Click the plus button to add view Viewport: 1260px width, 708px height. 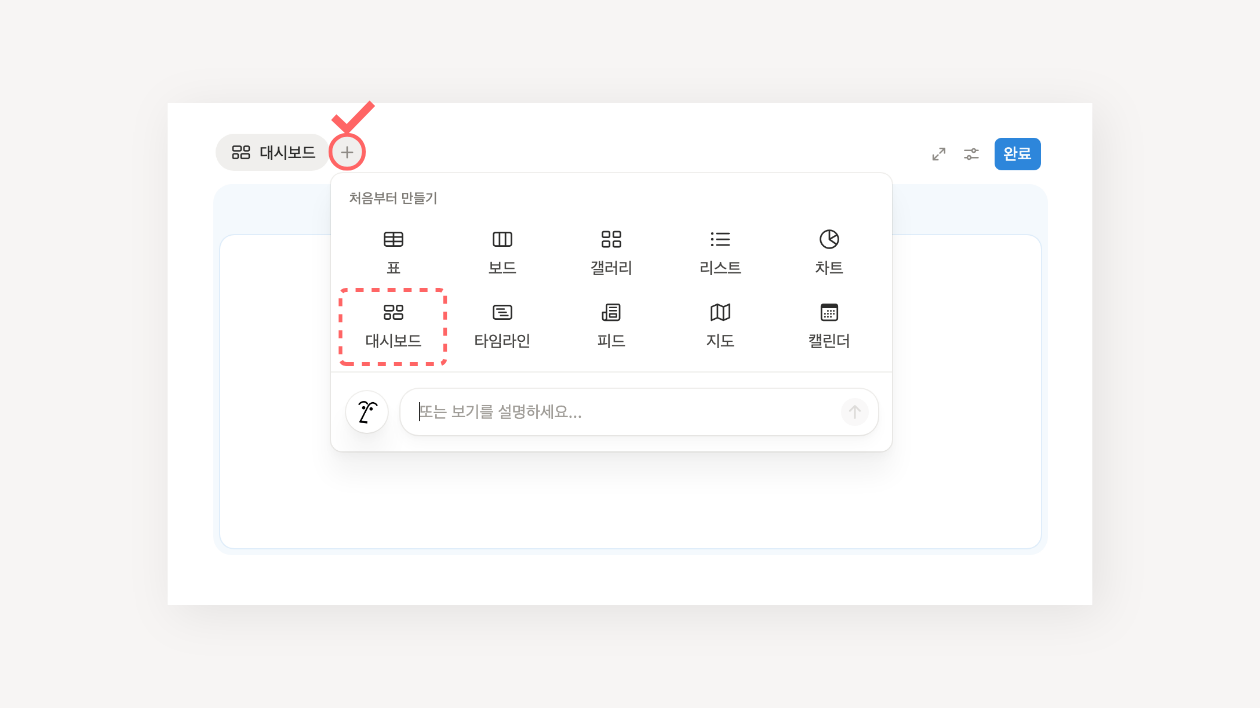click(347, 153)
